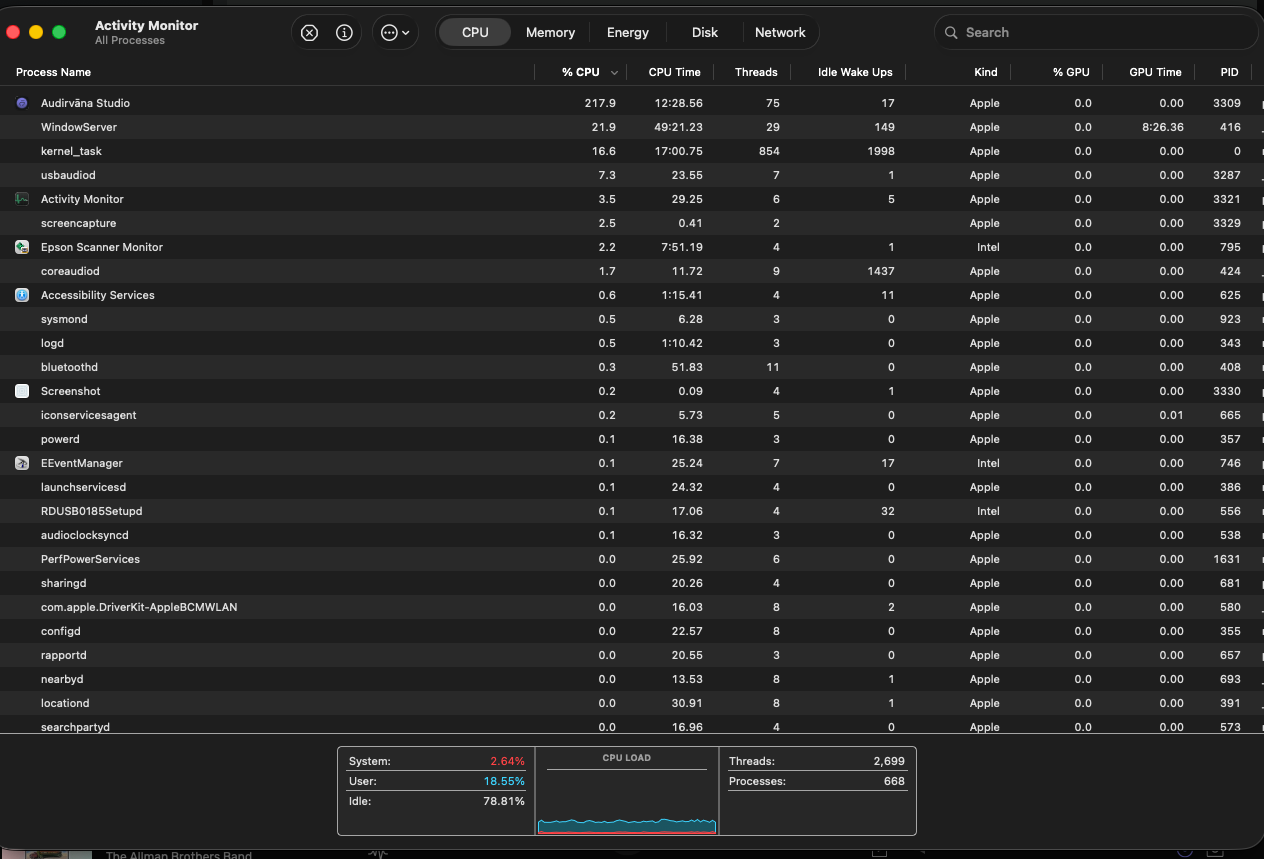Click the Epson Scanner Monitor icon
Screen dimensions: 1264x859
tap(22, 247)
